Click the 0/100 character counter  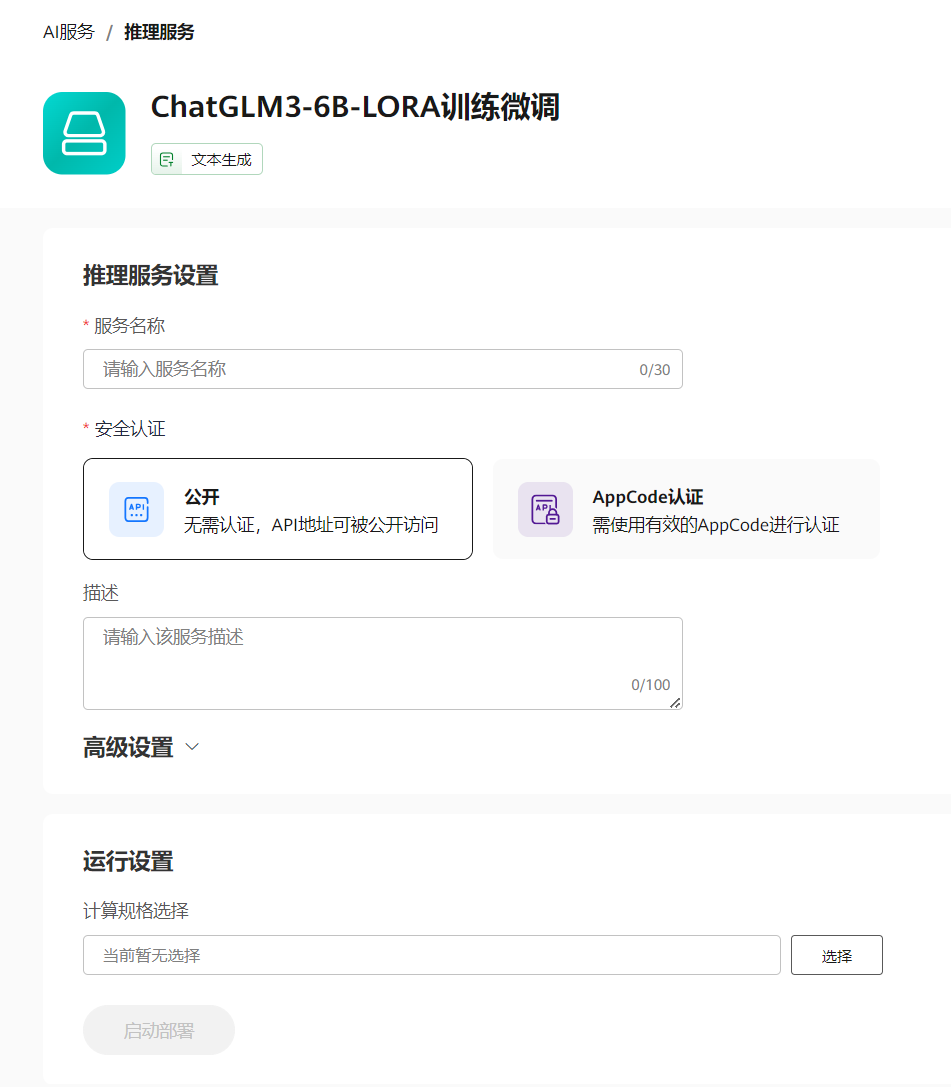tap(650, 685)
